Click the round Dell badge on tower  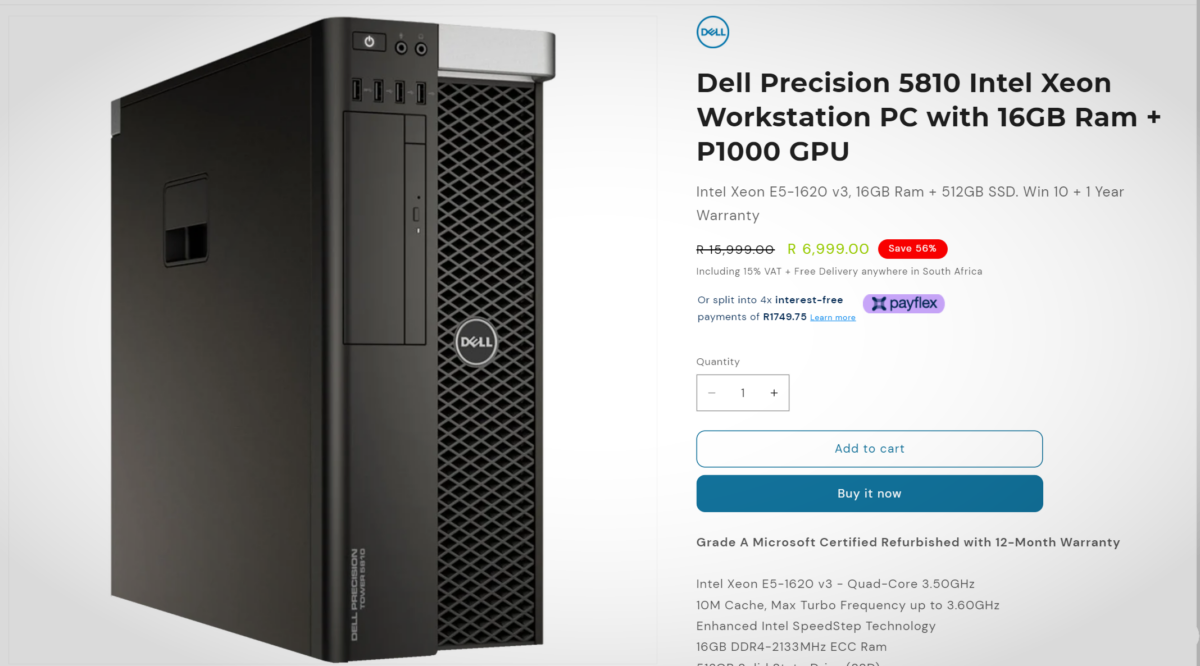point(474,344)
